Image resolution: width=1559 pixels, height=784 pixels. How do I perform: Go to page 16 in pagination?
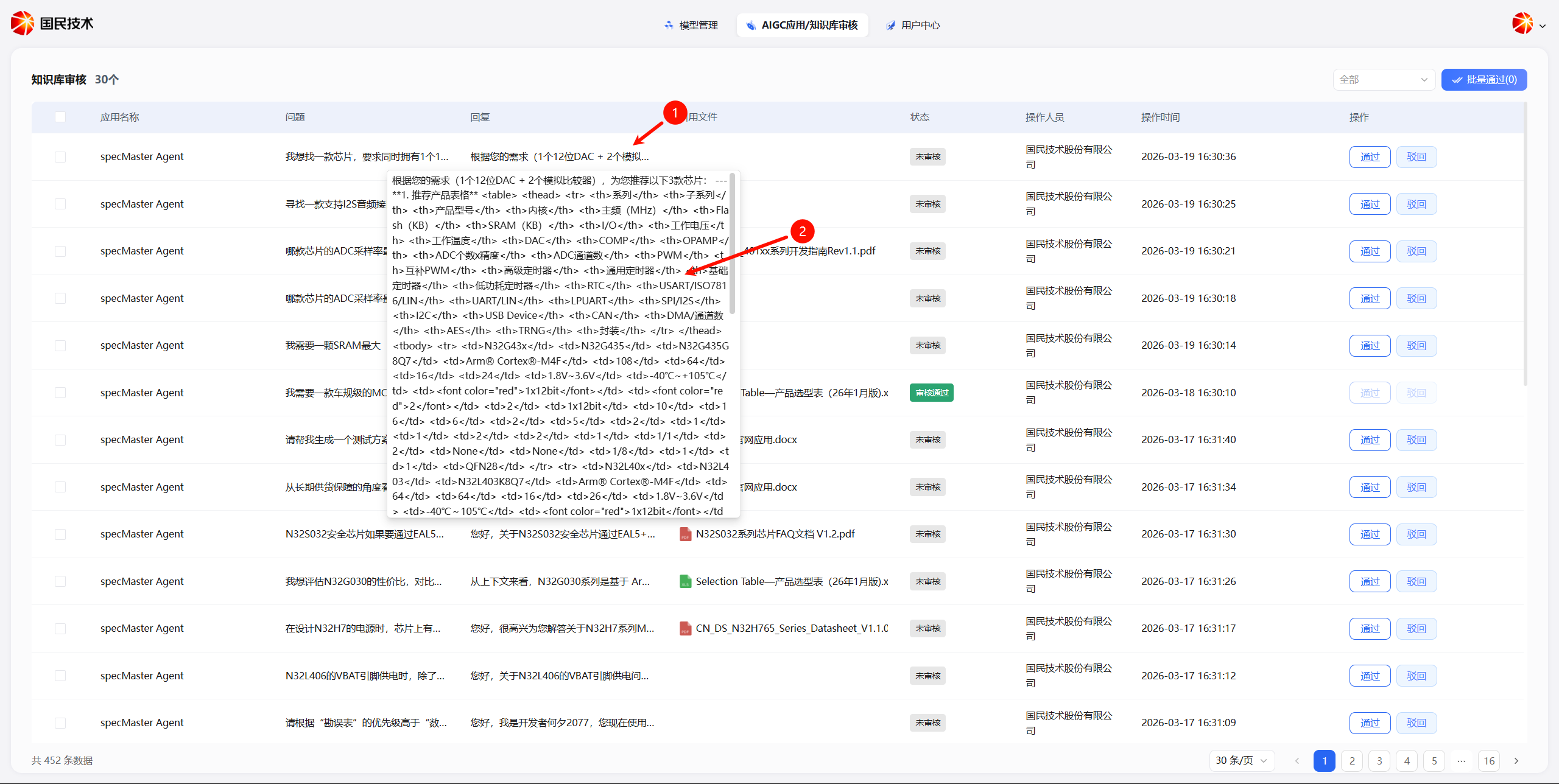pos(1489,760)
